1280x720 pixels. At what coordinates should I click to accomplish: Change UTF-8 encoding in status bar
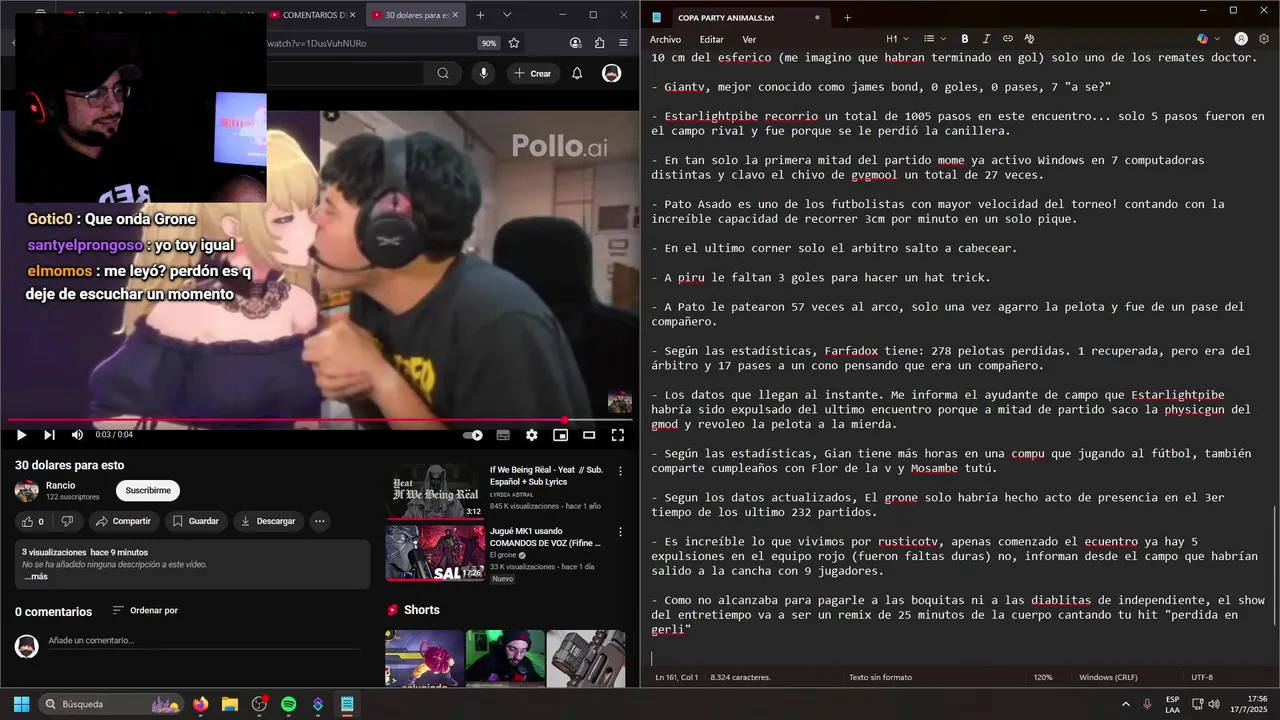[1202, 677]
